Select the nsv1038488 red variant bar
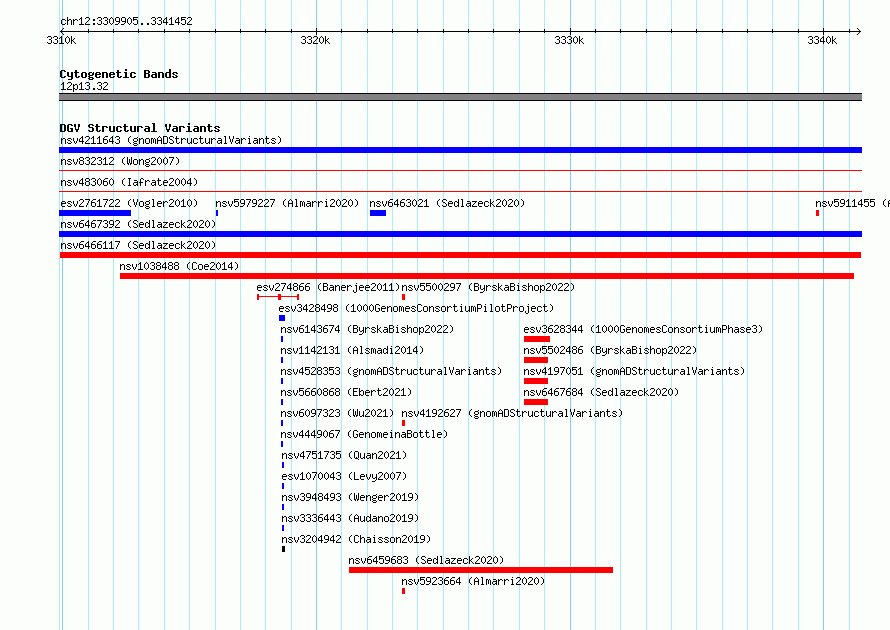Screen dimensions: 890x630 487,276
